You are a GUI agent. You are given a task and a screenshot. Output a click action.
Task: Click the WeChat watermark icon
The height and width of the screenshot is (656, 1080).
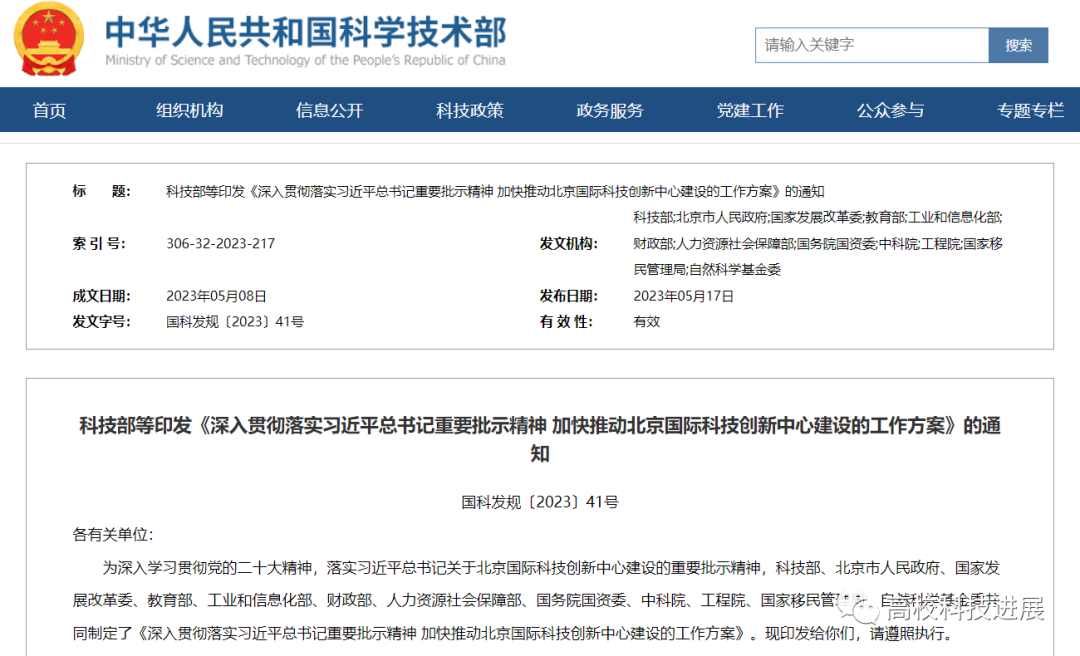pyautogui.click(x=861, y=609)
